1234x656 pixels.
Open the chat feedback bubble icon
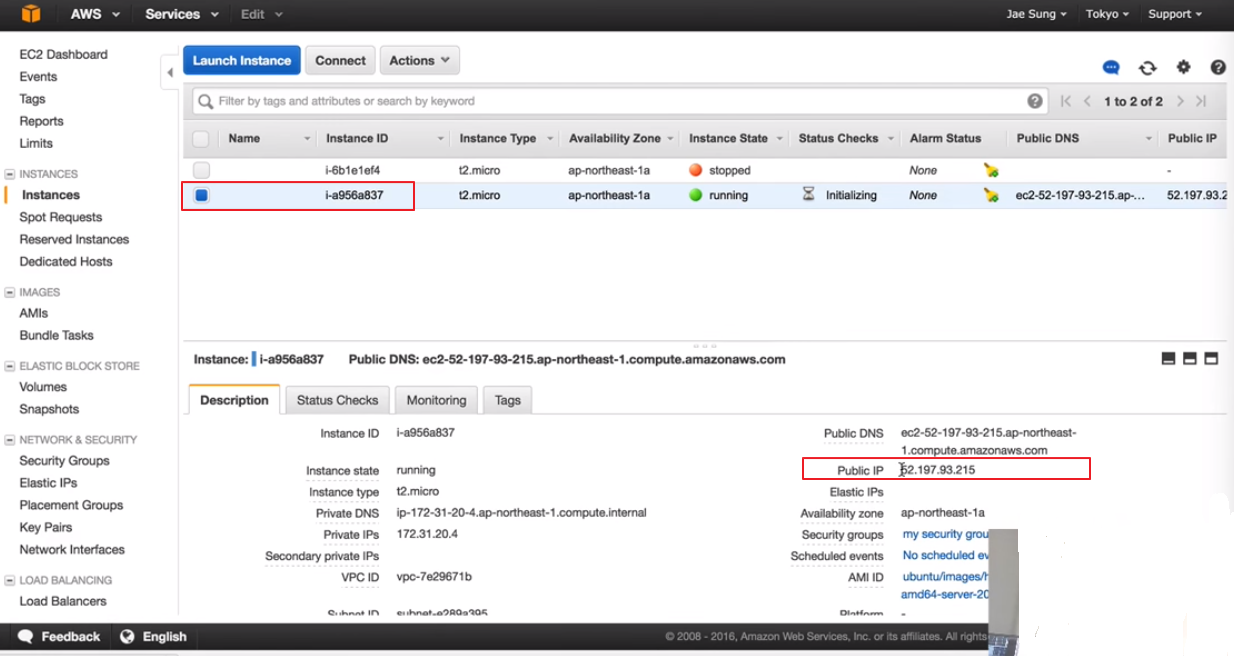click(x=1111, y=68)
